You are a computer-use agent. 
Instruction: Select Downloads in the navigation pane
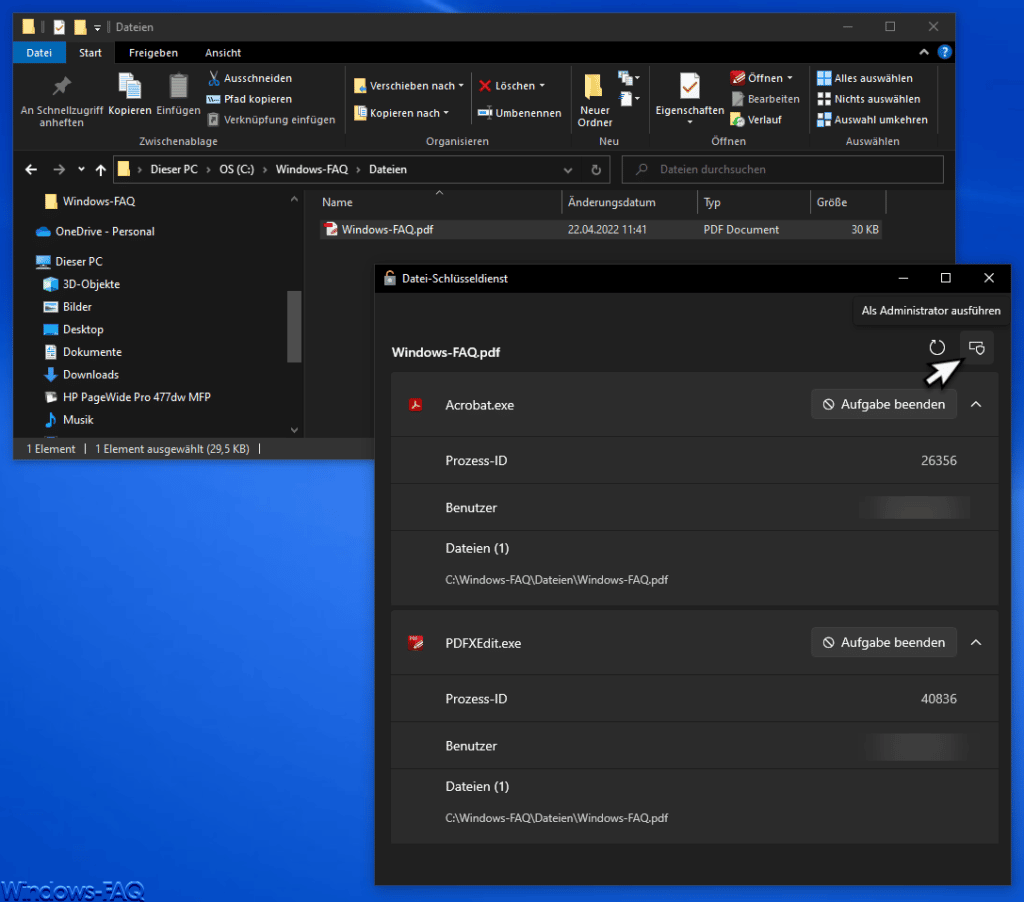click(x=91, y=375)
